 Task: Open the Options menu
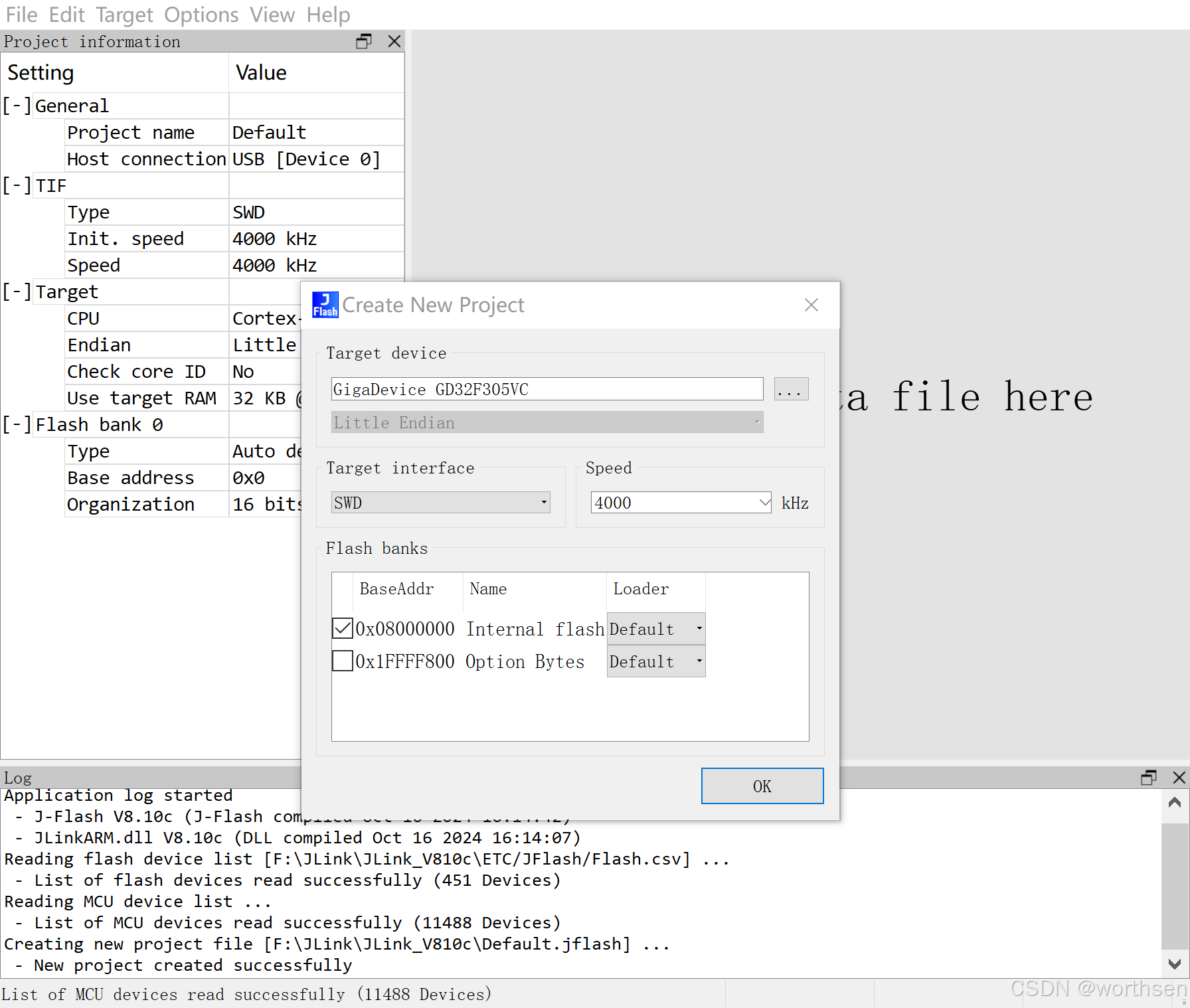[x=201, y=15]
